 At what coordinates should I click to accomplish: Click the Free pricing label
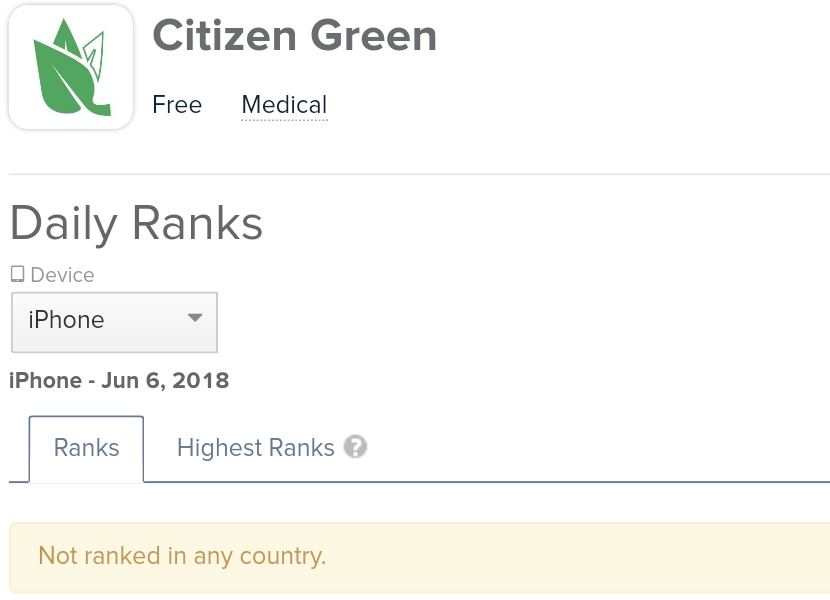tap(176, 104)
